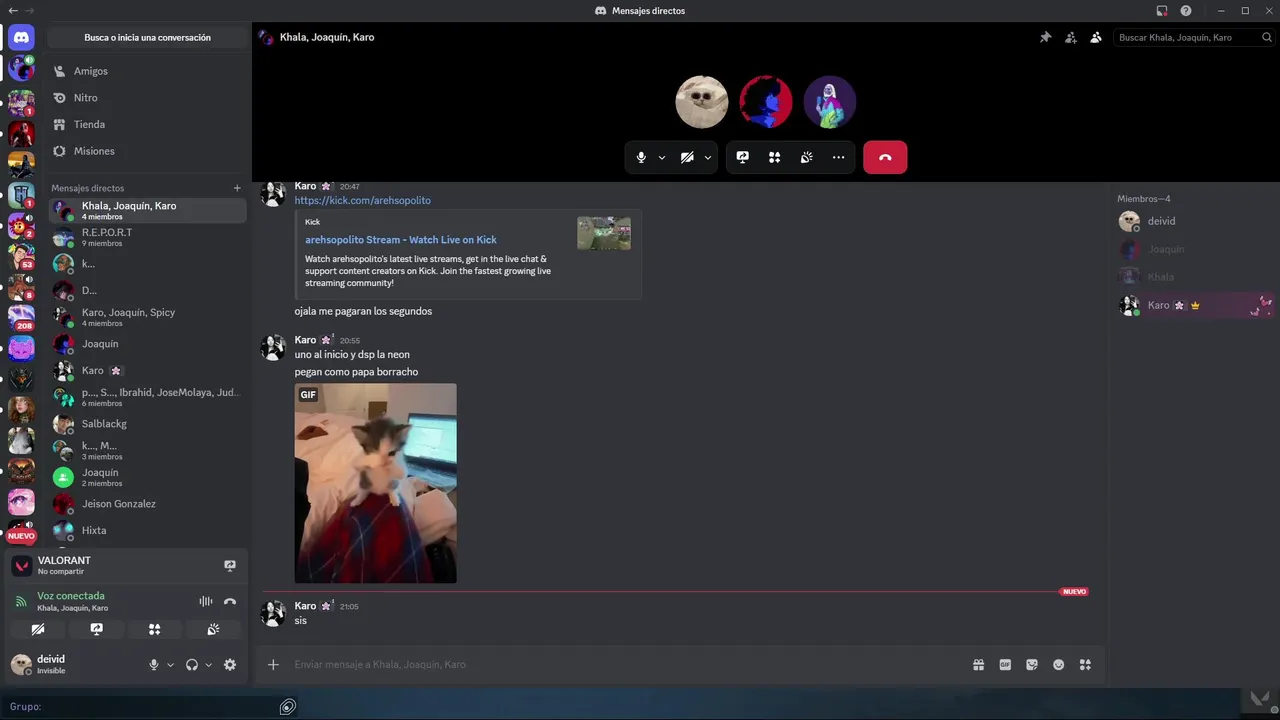1280x720 pixels.
Task: Mute microphone in call controls
Action: [x=641, y=157]
